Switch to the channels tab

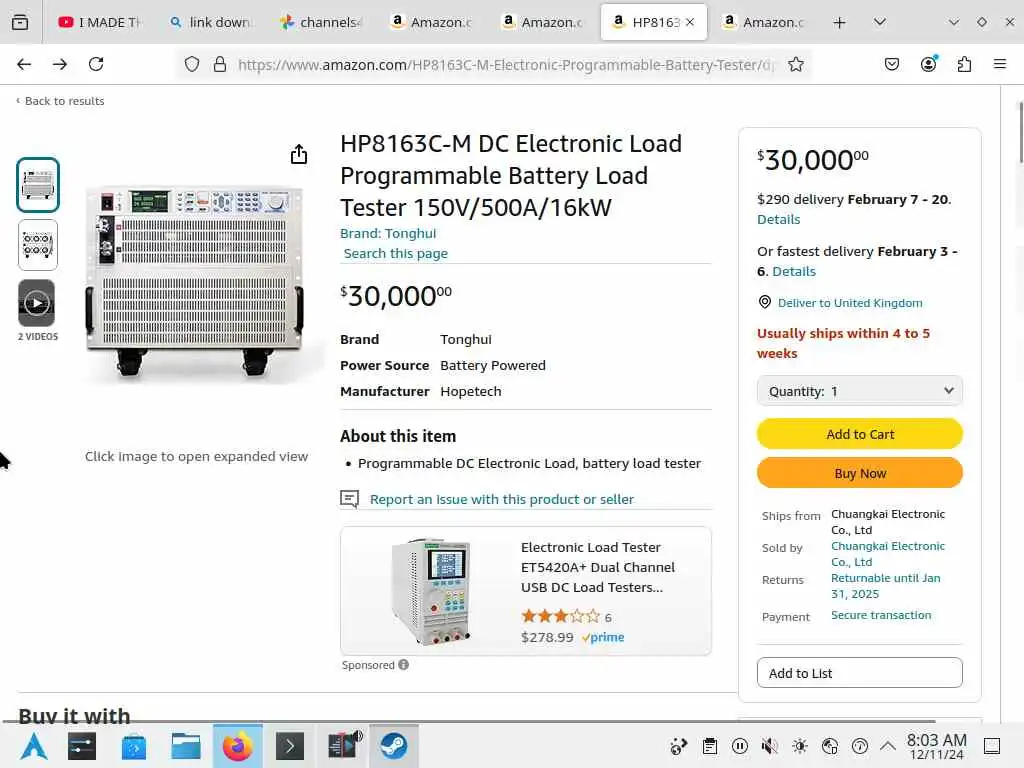(321, 22)
